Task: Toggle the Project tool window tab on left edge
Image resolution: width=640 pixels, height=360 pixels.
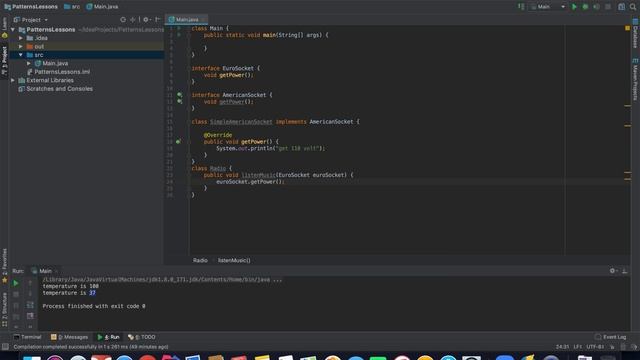Action: 4,60
